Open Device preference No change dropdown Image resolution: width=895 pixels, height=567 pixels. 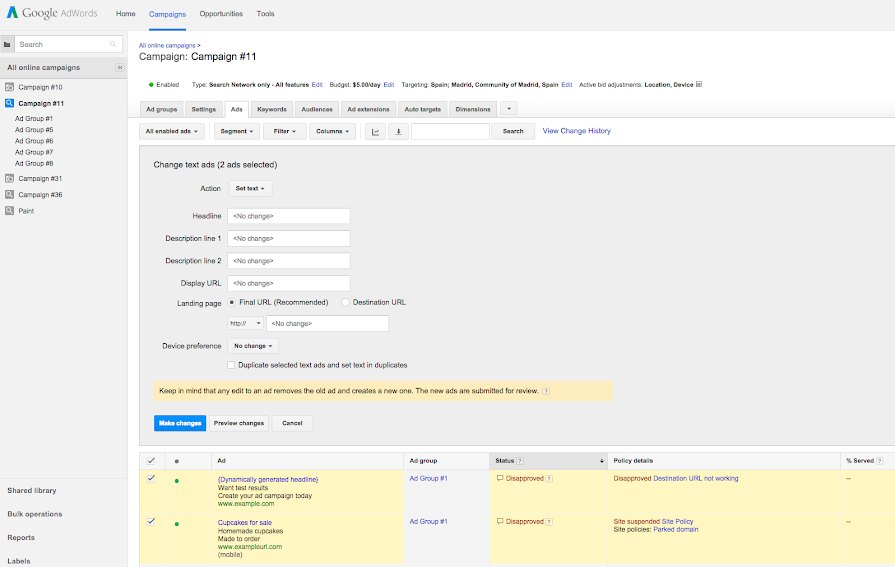click(253, 346)
